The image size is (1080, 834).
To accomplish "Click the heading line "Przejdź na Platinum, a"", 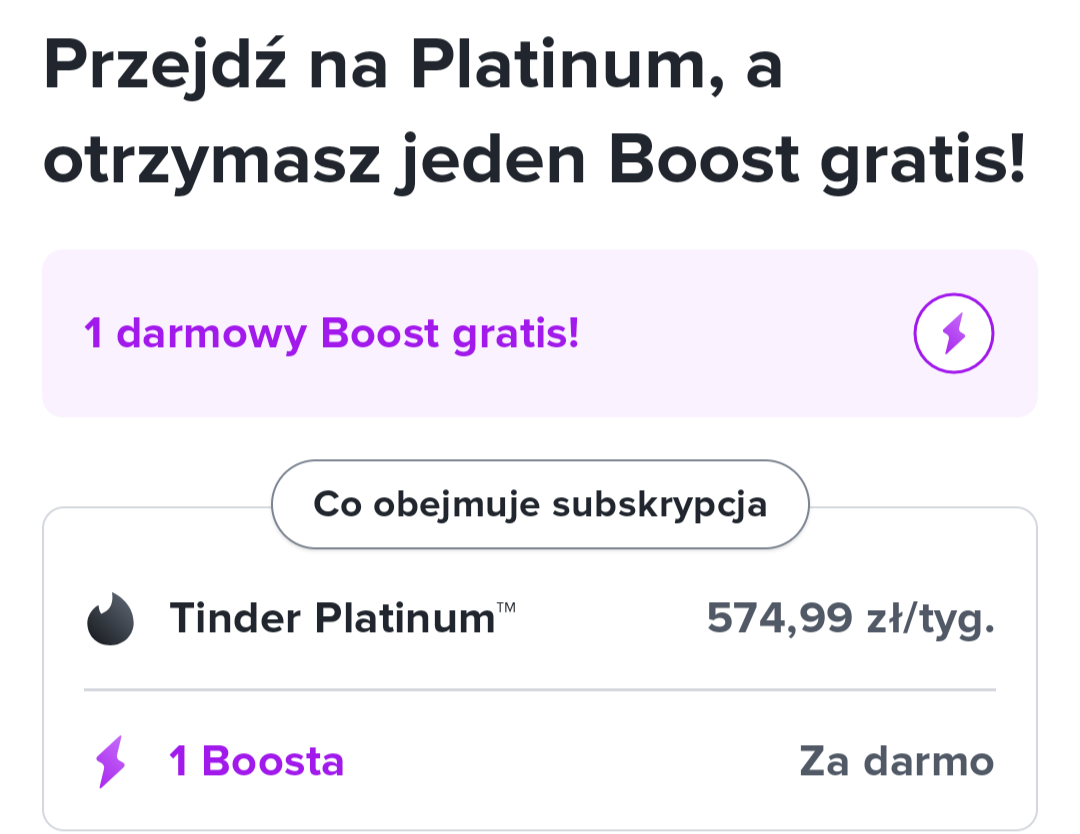I will pyautogui.click(x=412, y=68).
